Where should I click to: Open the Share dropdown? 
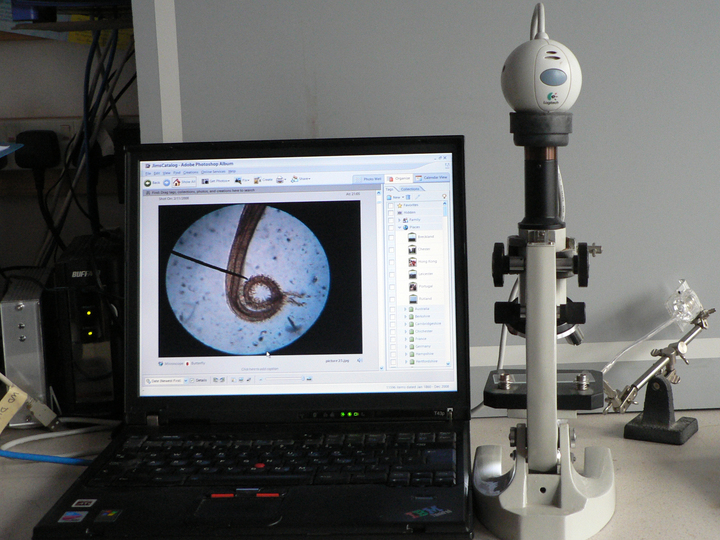coord(301,179)
